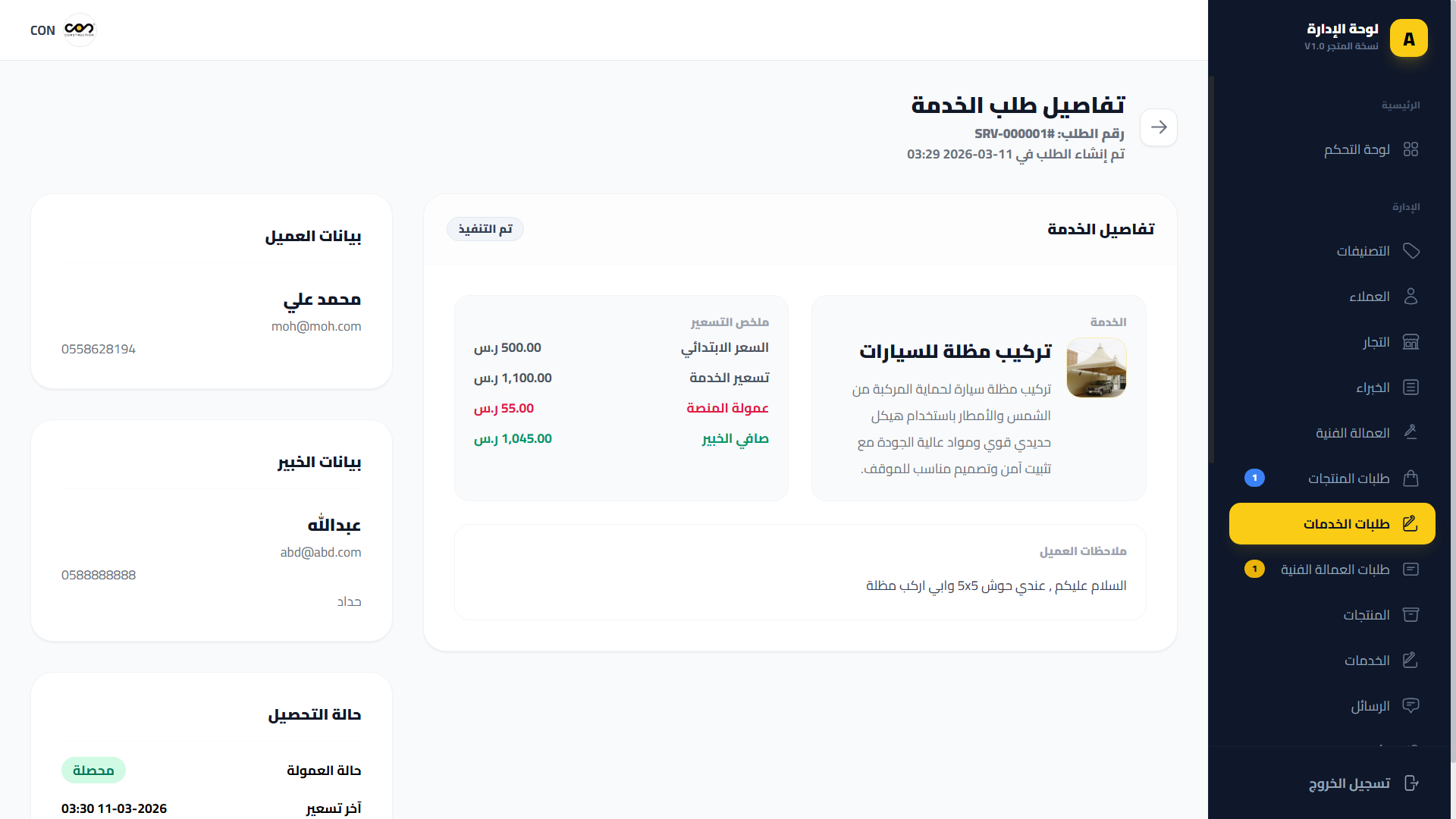This screenshot has width=1456, height=819.
Task: Click the product orders bag icon
Action: [x=1410, y=479]
